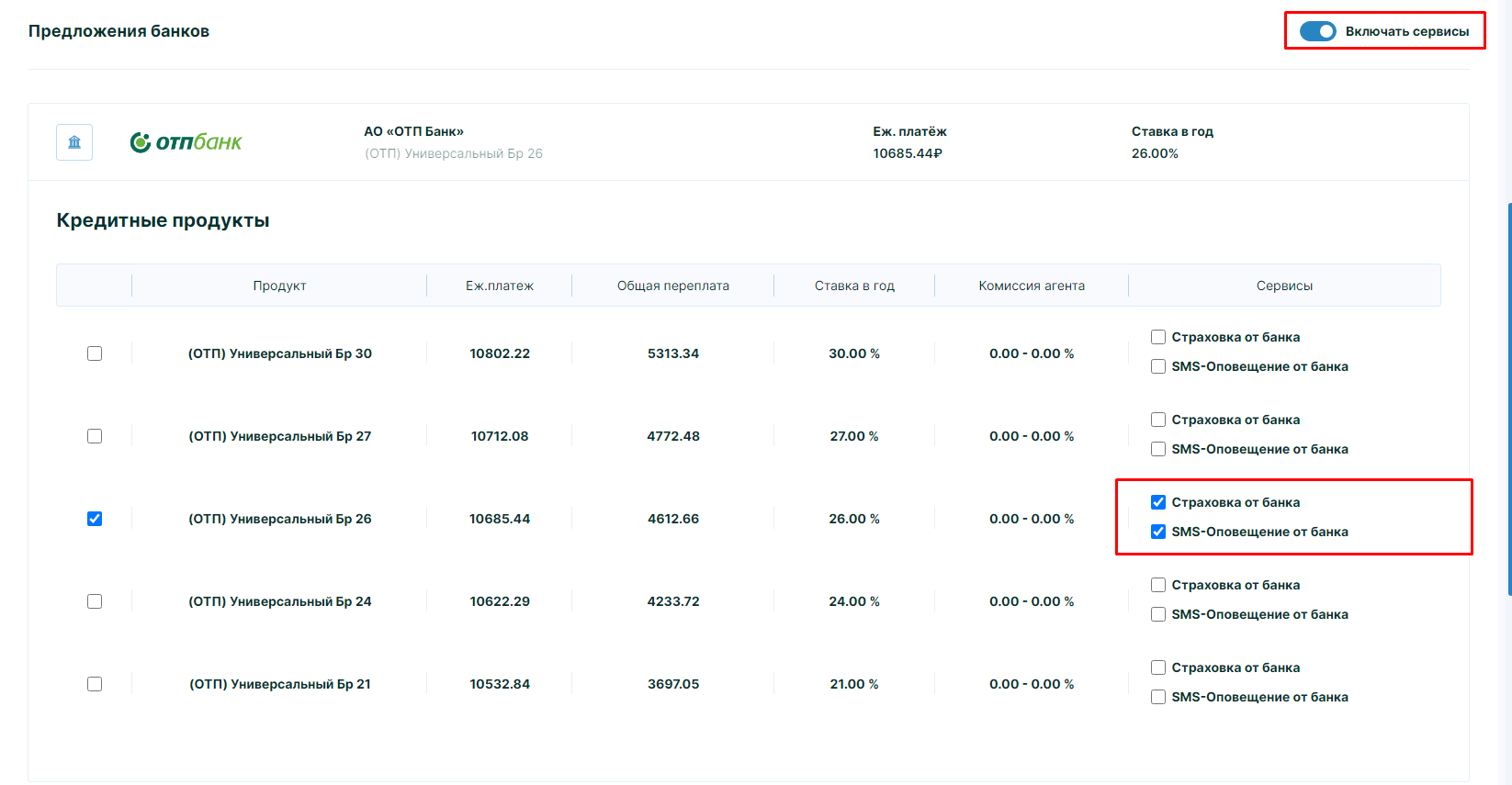Screen dimensions: 1512x785
Task: Click the Продукт column header
Action: tap(279, 286)
